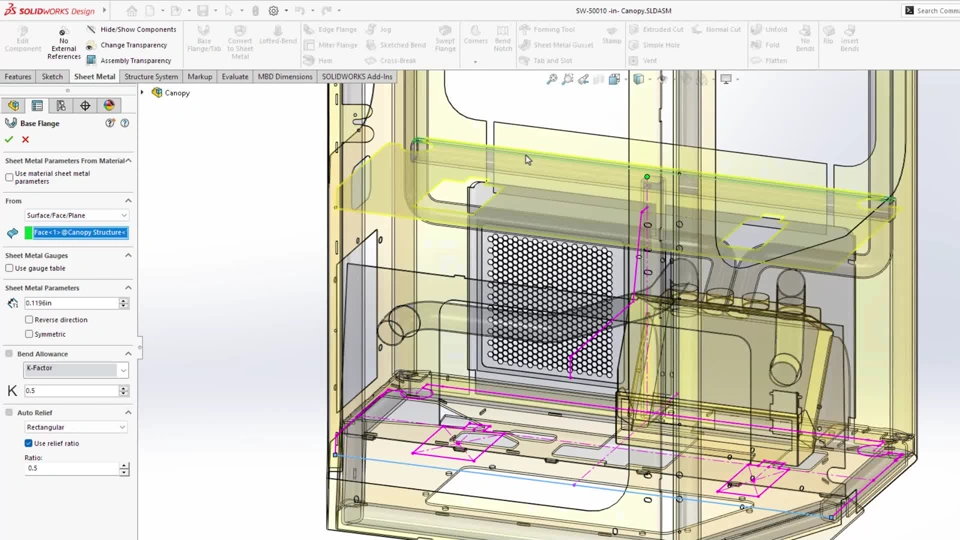Screen dimensions: 960x540
Task: Click the sheet thickness 0.1196in field
Action: pyautogui.click(x=70, y=303)
